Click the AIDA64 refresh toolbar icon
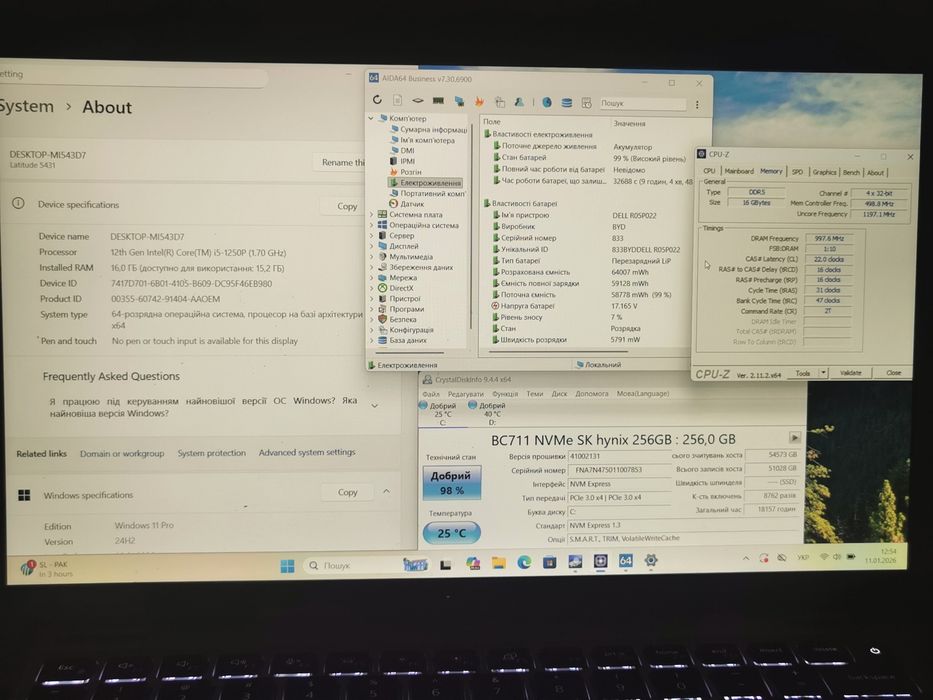This screenshot has width=933, height=700. point(377,100)
